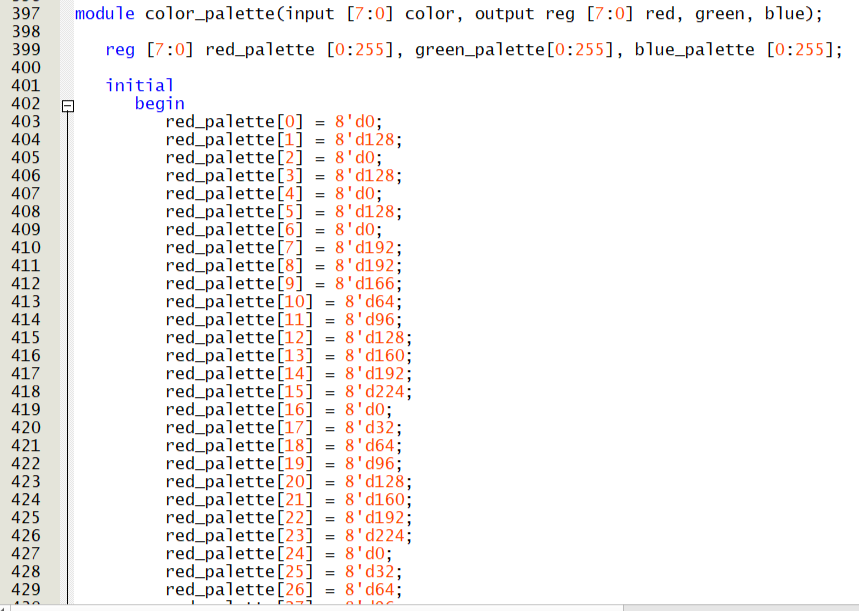Screen dimensions: 859x611
Task: Click the begin keyword on line 402
Action: [x=160, y=103]
